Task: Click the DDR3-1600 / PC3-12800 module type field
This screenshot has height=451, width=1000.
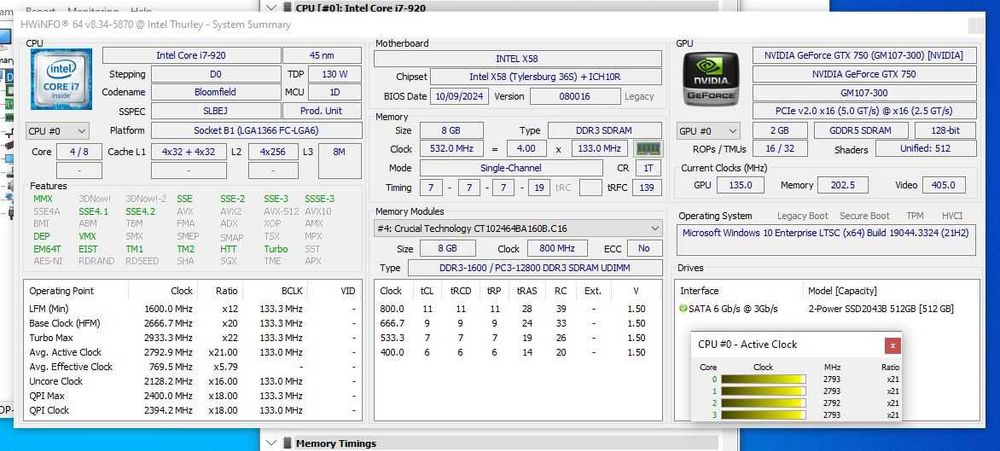Action: [534, 268]
